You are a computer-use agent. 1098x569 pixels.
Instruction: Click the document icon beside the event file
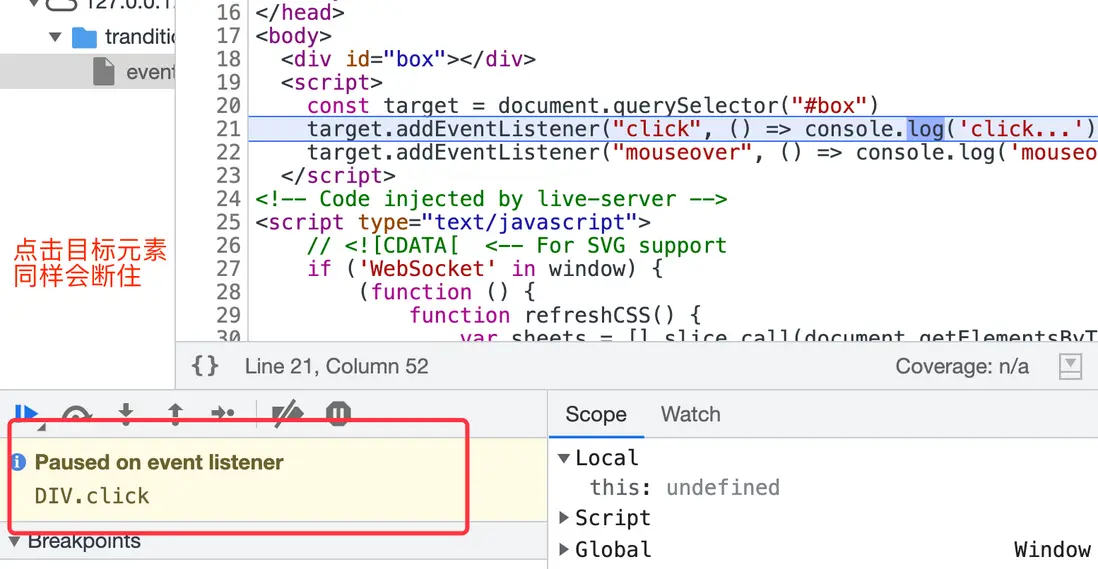point(104,71)
